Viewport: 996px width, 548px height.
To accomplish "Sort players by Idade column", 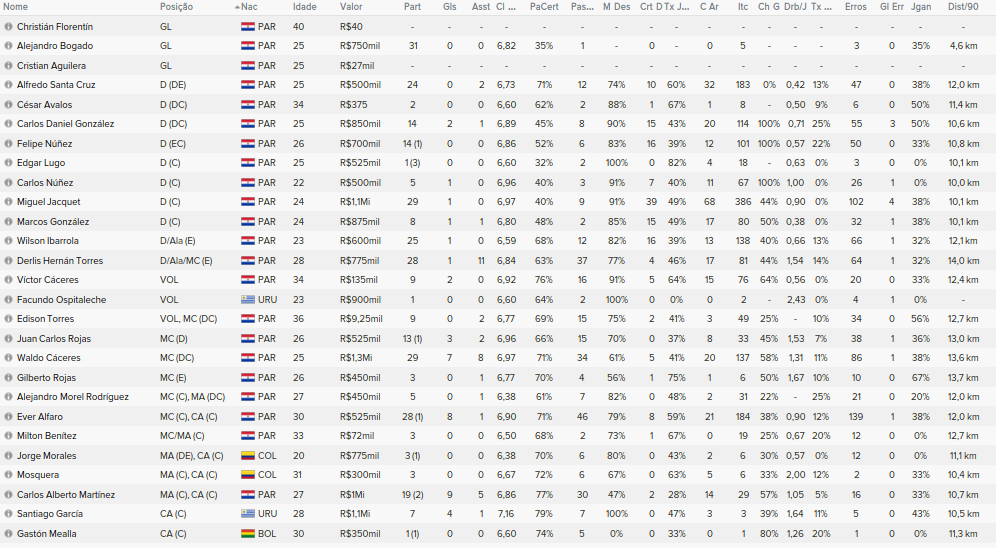I will point(304,7).
